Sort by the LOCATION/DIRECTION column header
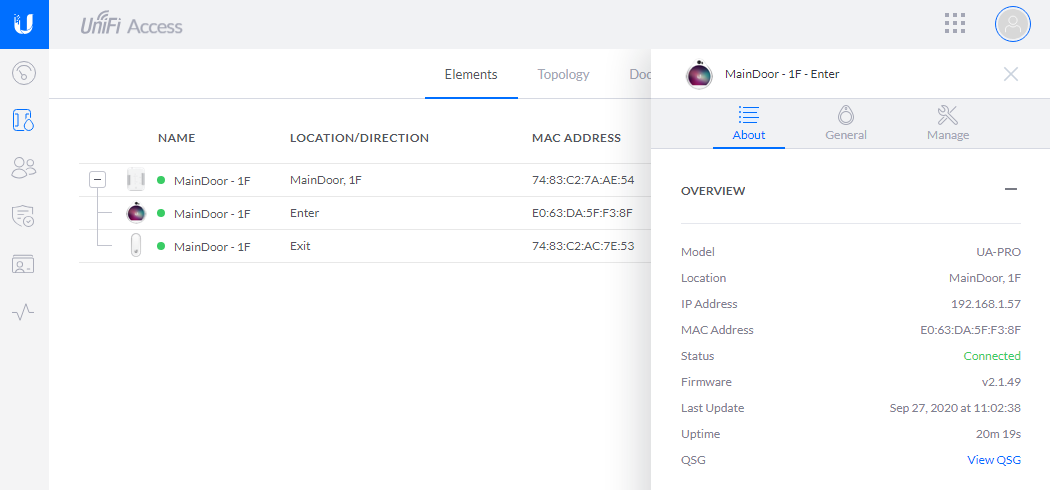The image size is (1050, 490). (x=359, y=139)
